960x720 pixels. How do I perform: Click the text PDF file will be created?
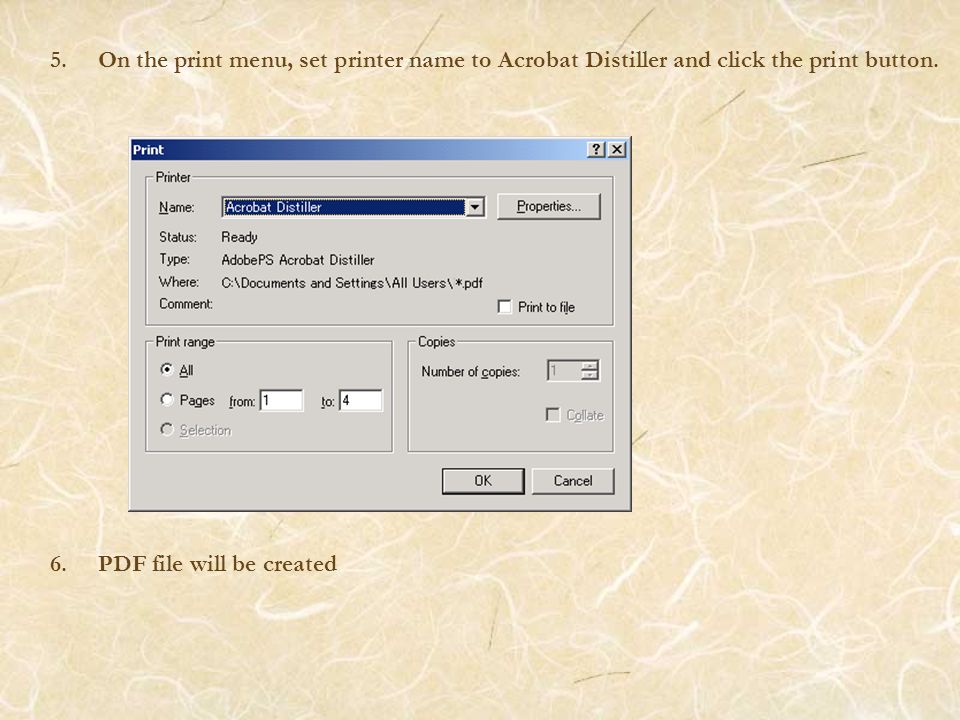point(217,564)
